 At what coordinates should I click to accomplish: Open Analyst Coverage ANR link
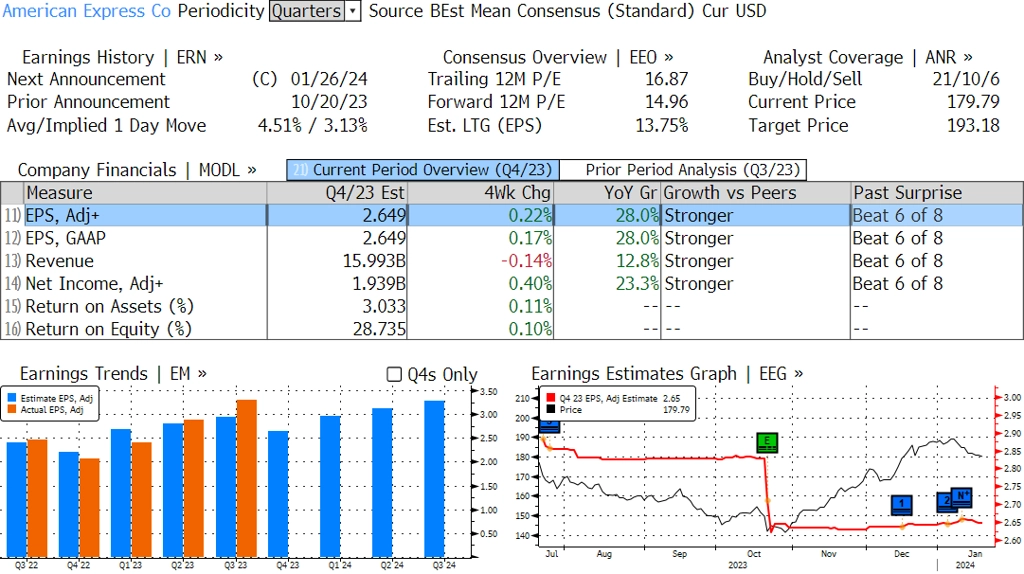click(x=867, y=57)
